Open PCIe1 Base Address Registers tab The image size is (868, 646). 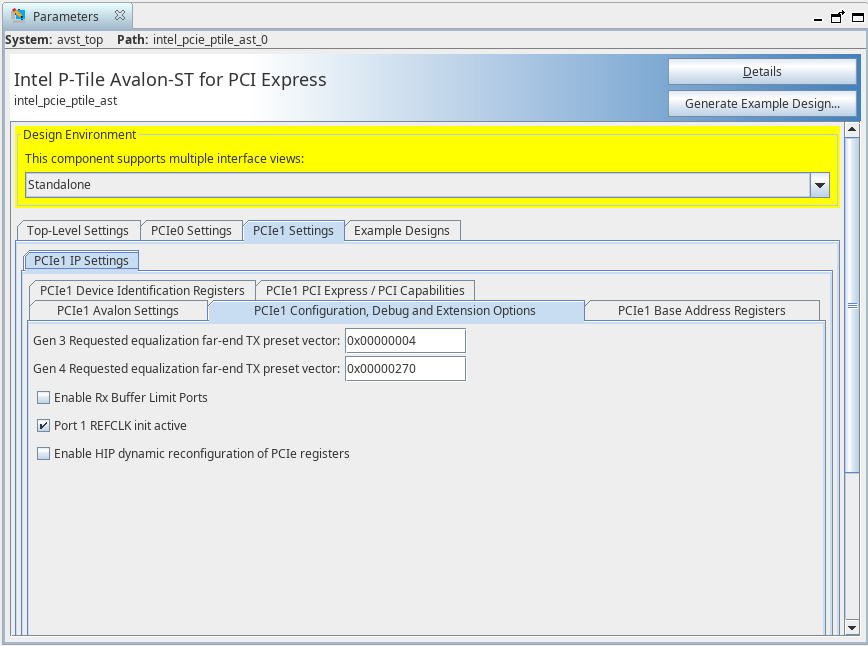point(701,311)
